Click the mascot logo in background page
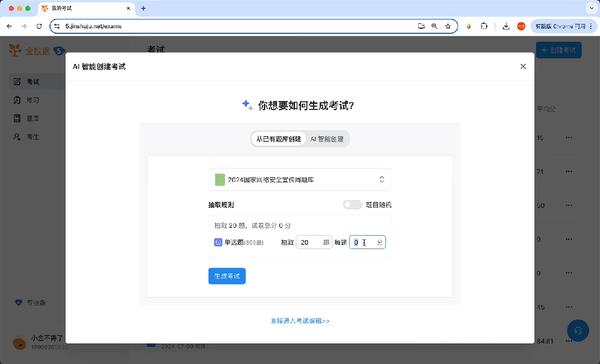This screenshot has height=364, width=600. (15, 50)
